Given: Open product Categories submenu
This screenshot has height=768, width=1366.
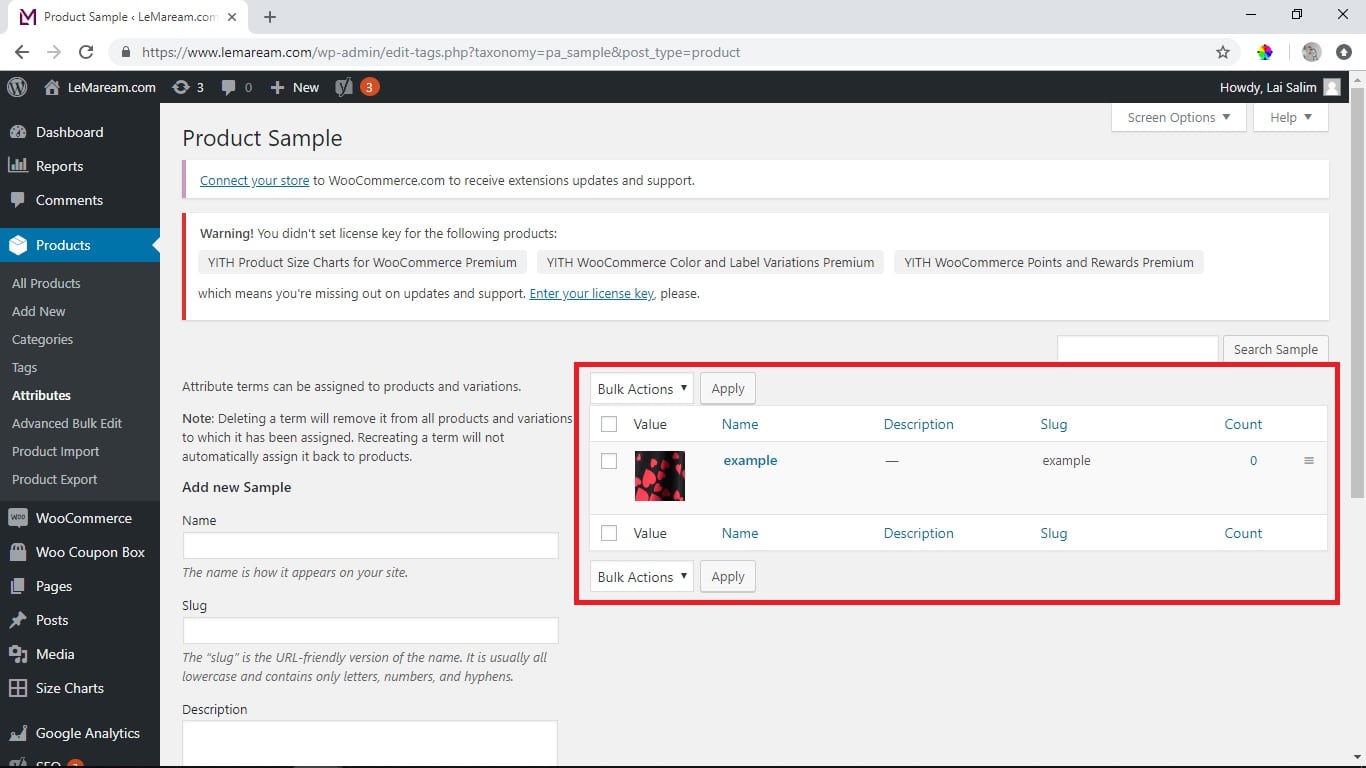Looking at the screenshot, I should click(x=42, y=339).
